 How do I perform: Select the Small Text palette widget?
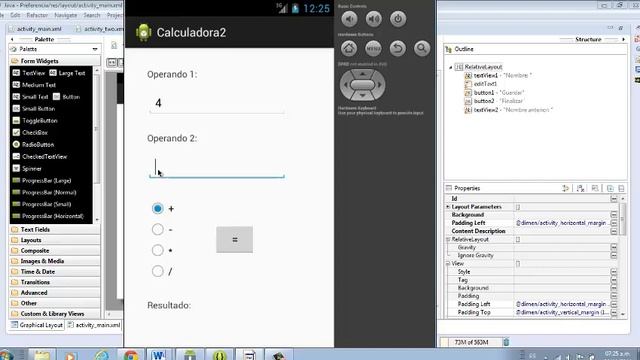pyautogui.click(x=31, y=97)
